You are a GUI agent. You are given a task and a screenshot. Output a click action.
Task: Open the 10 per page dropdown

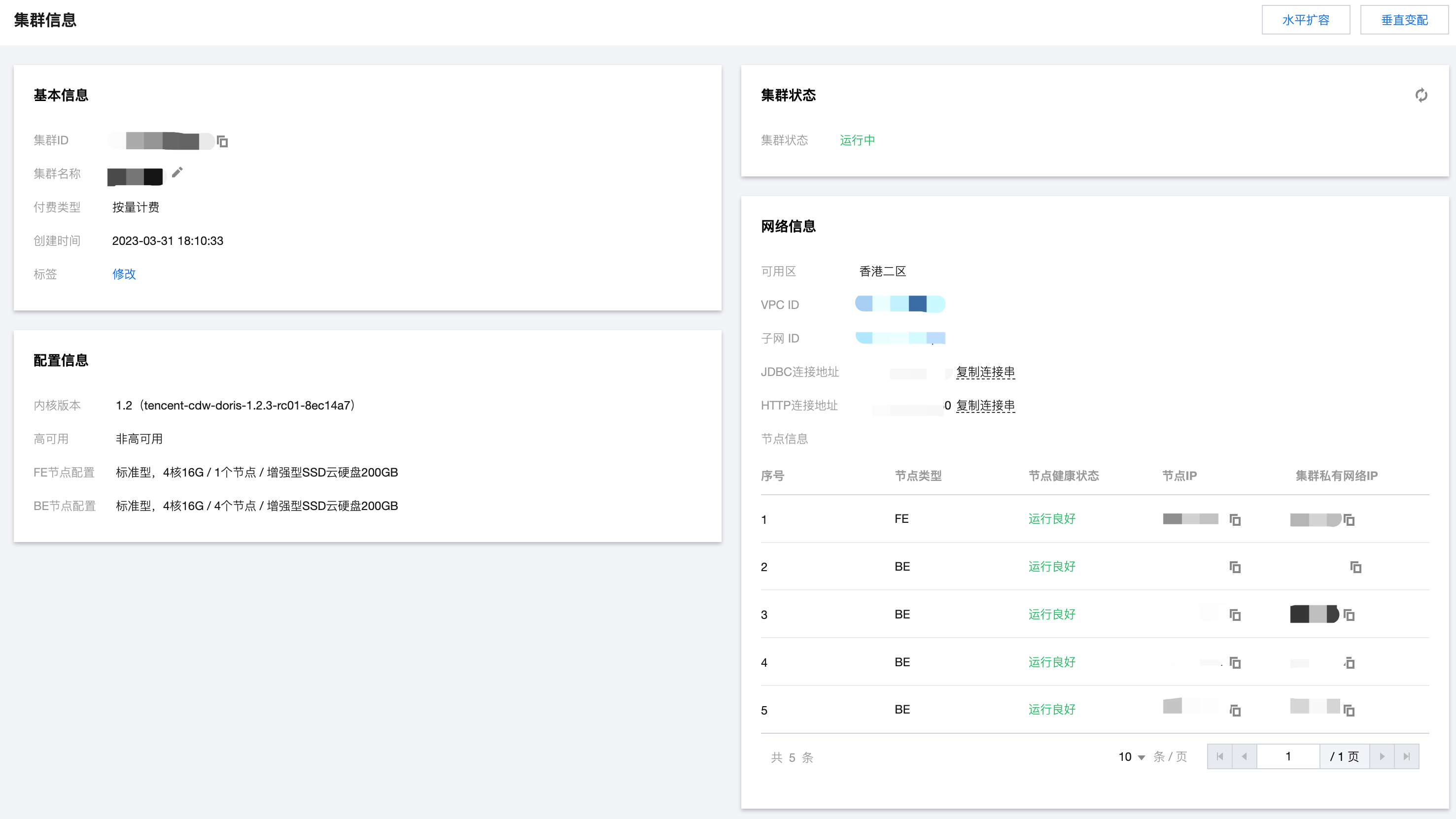click(x=1132, y=757)
